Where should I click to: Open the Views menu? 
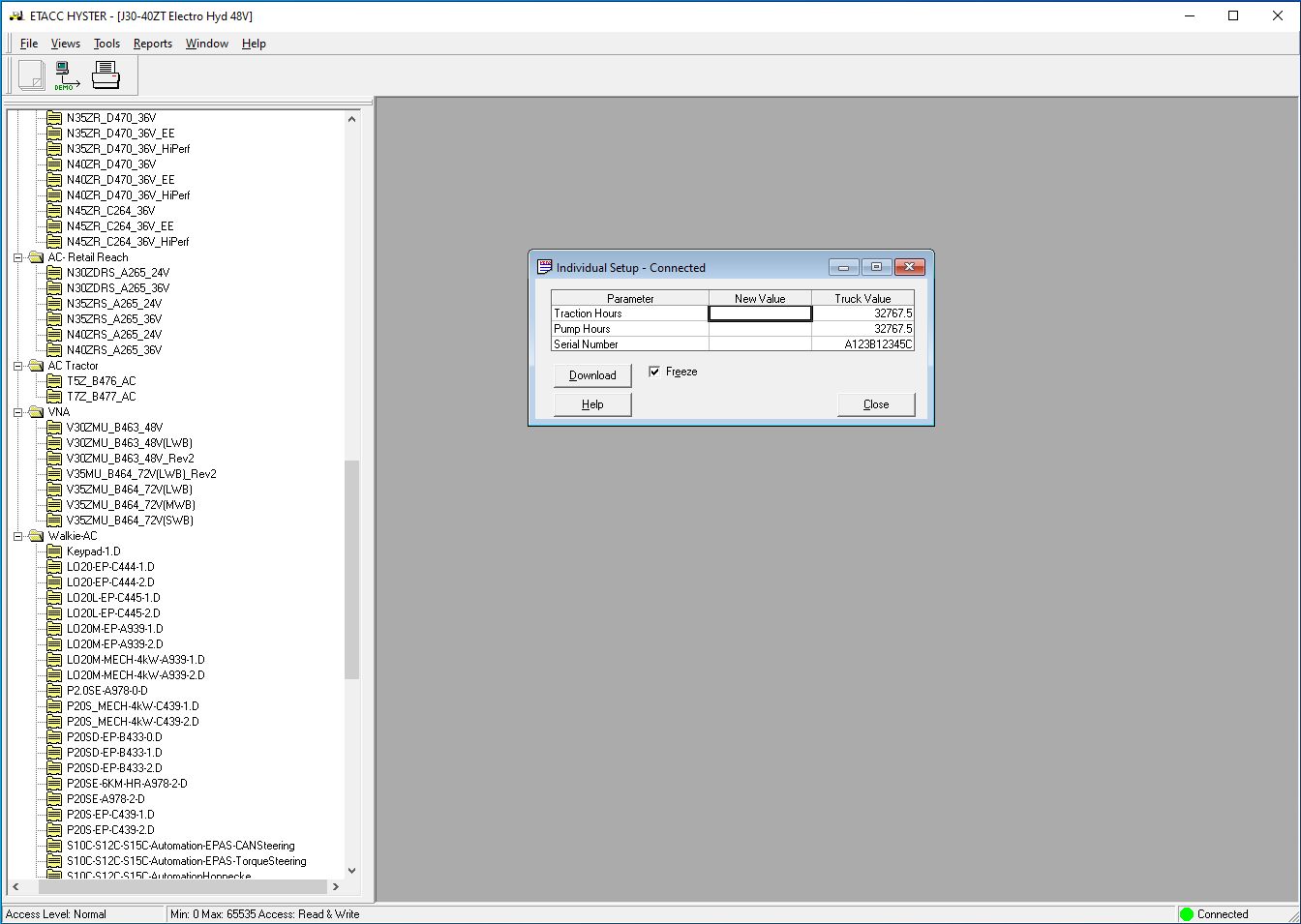point(66,44)
